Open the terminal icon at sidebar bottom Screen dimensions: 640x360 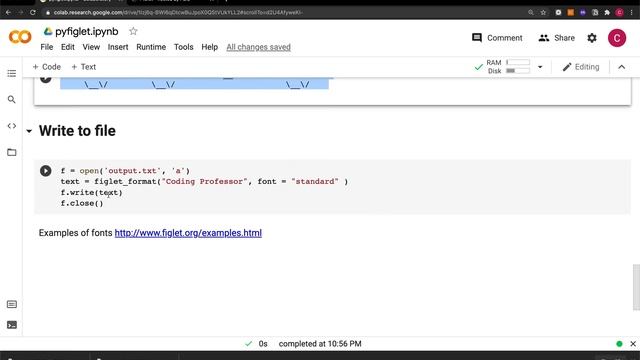coord(12,325)
